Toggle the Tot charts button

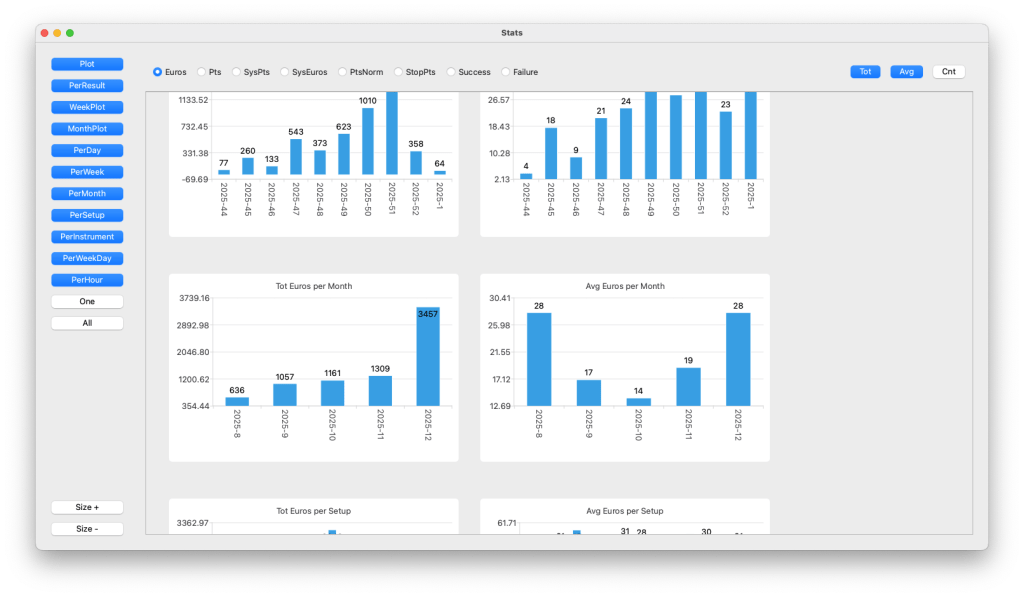(x=866, y=72)
